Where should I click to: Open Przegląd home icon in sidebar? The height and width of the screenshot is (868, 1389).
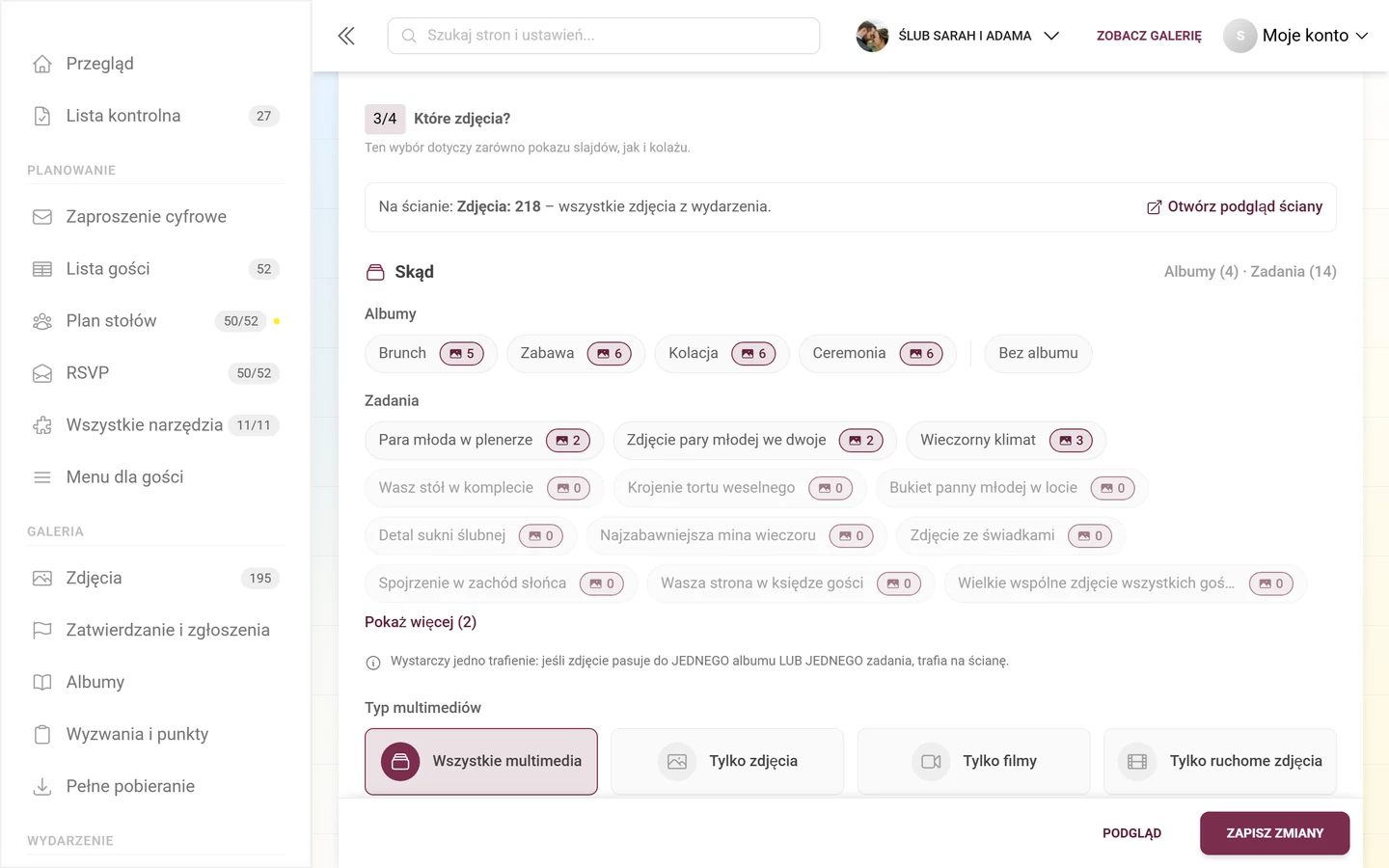coord(42,64)
